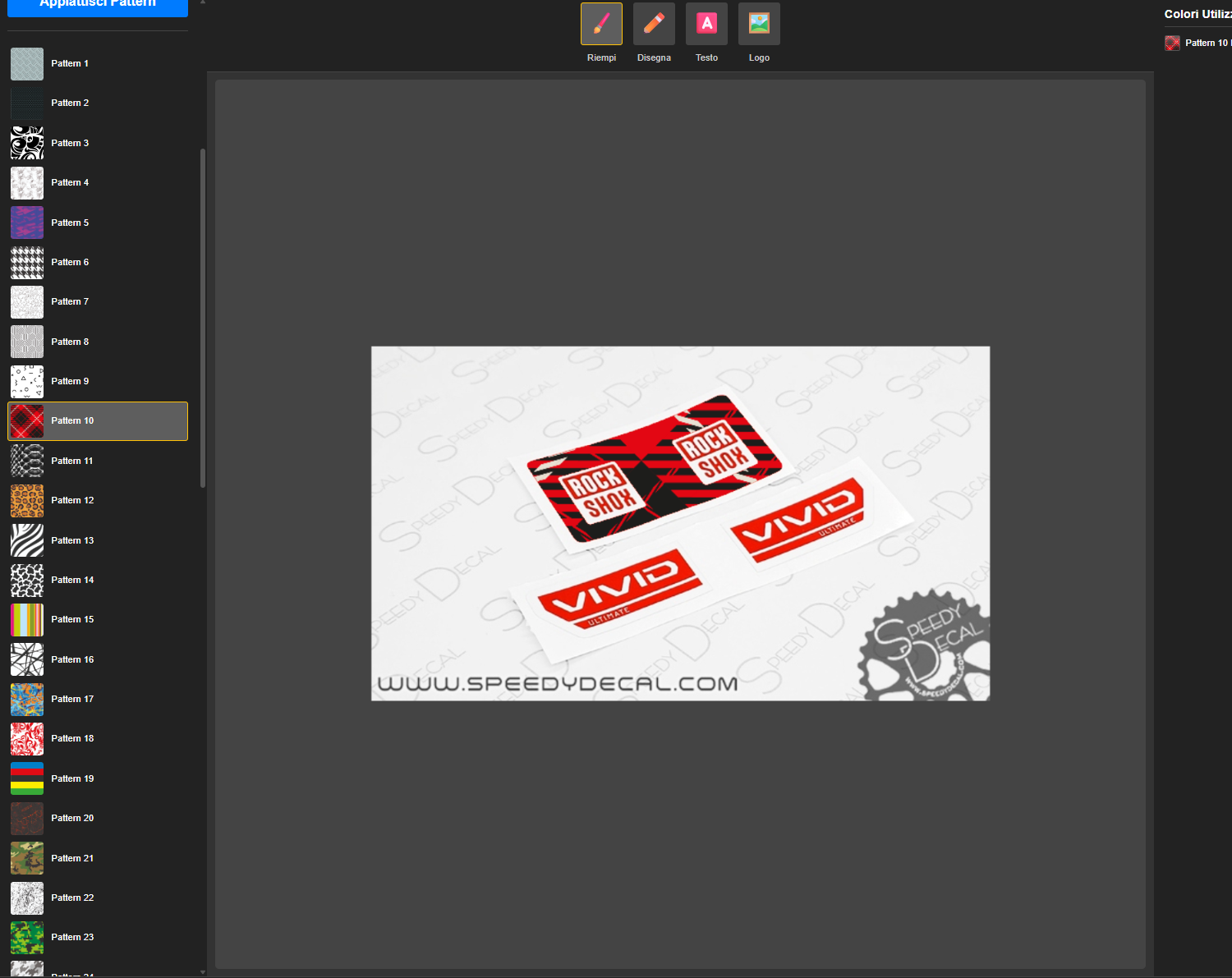Image resolution: width=1232 pixels, height=978 pixels.
Task: Select the Disegna pencil tool
Action: 654,24
